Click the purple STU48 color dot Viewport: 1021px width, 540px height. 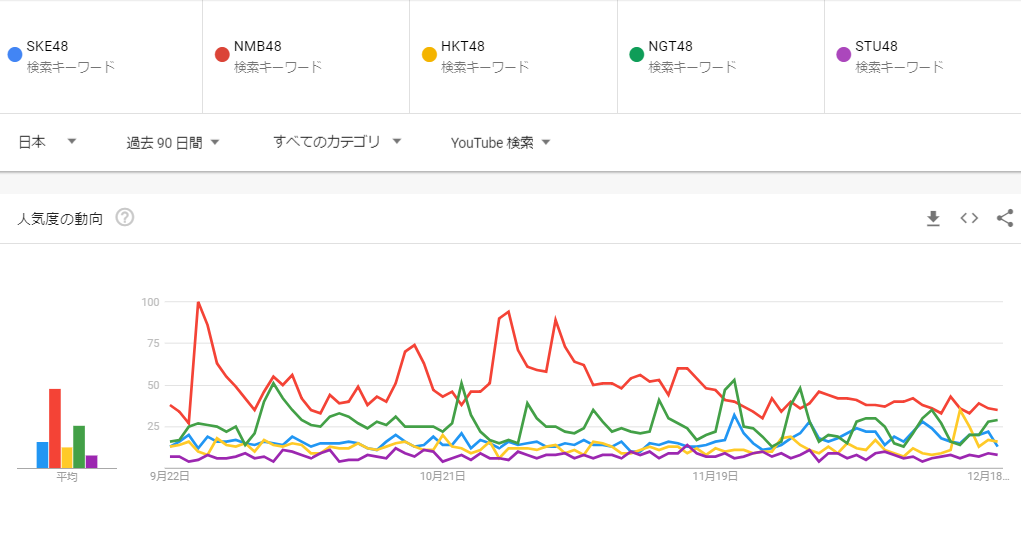click(843, 54)
